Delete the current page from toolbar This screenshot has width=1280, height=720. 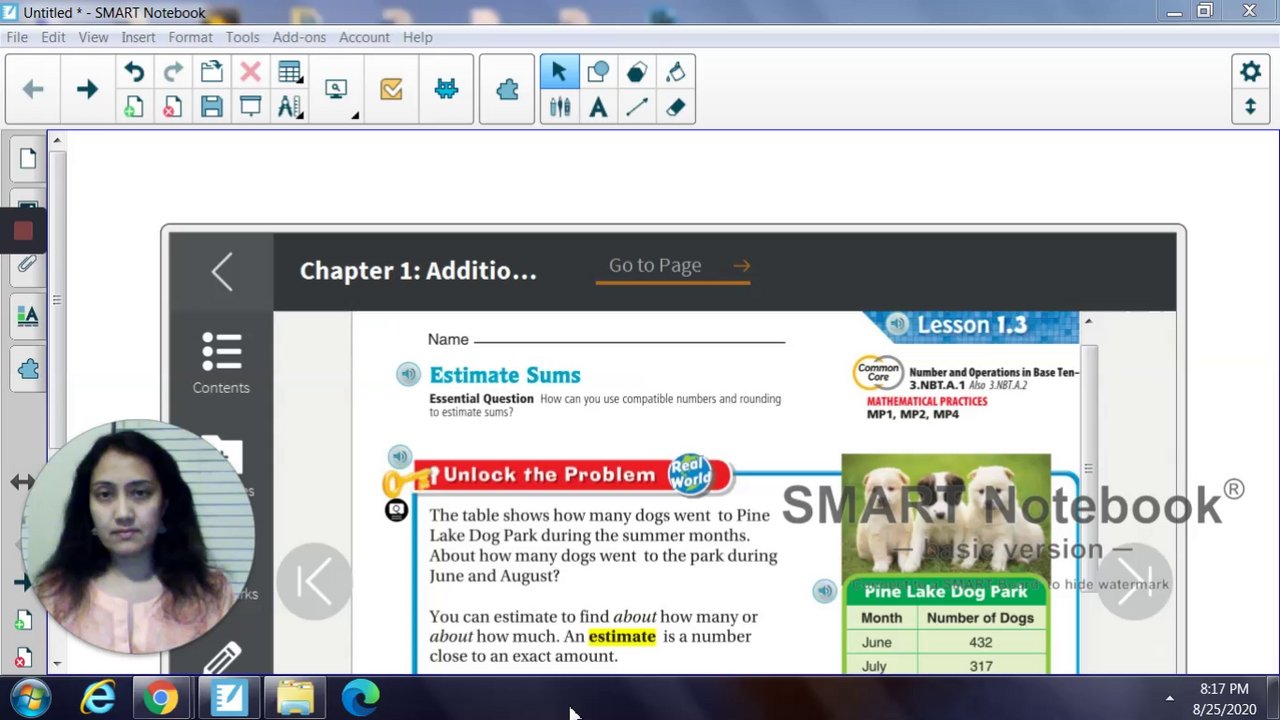click(x=173, y=107)
